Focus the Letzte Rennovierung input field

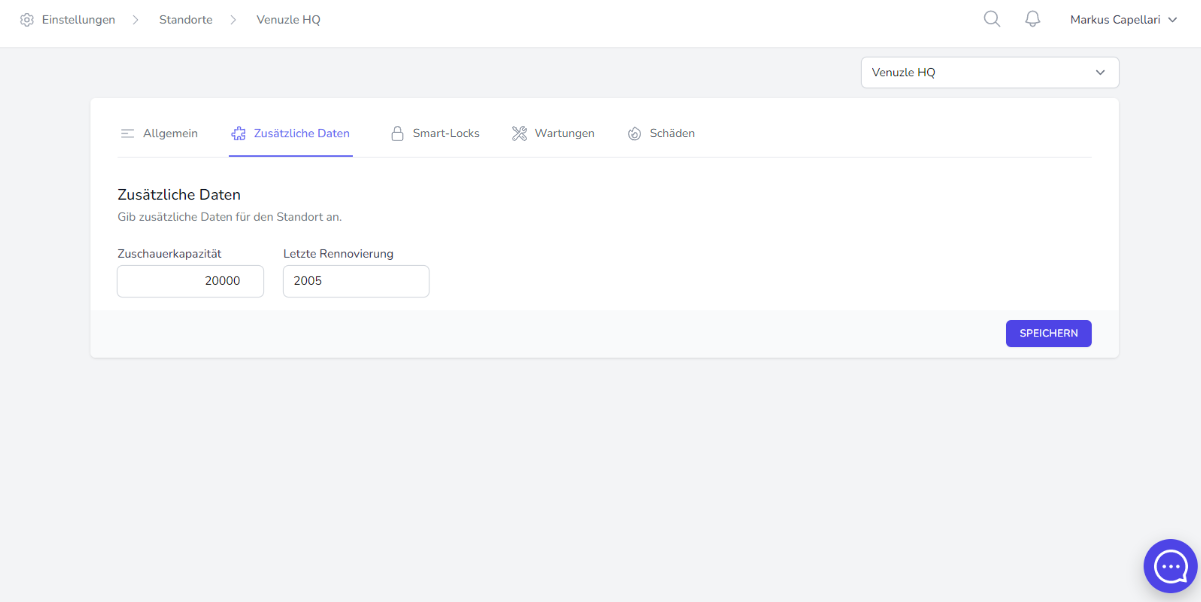coord(356,281)
